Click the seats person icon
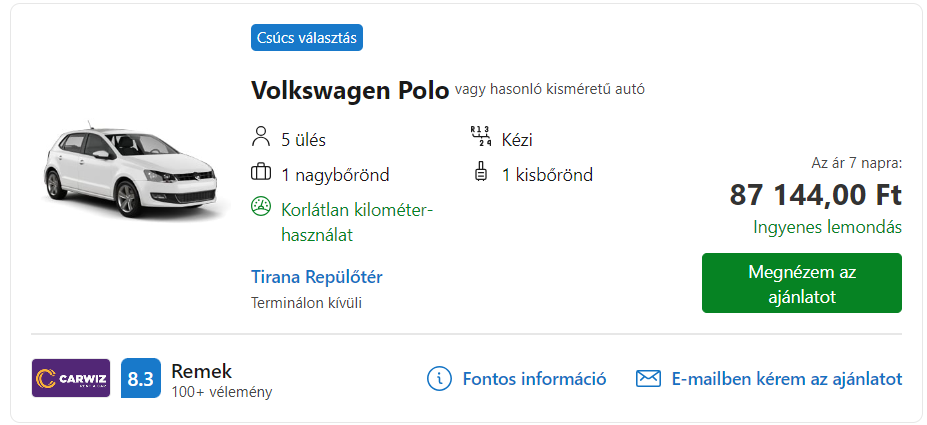This screenshot has width=927, height=425. [x=260, y=136]
